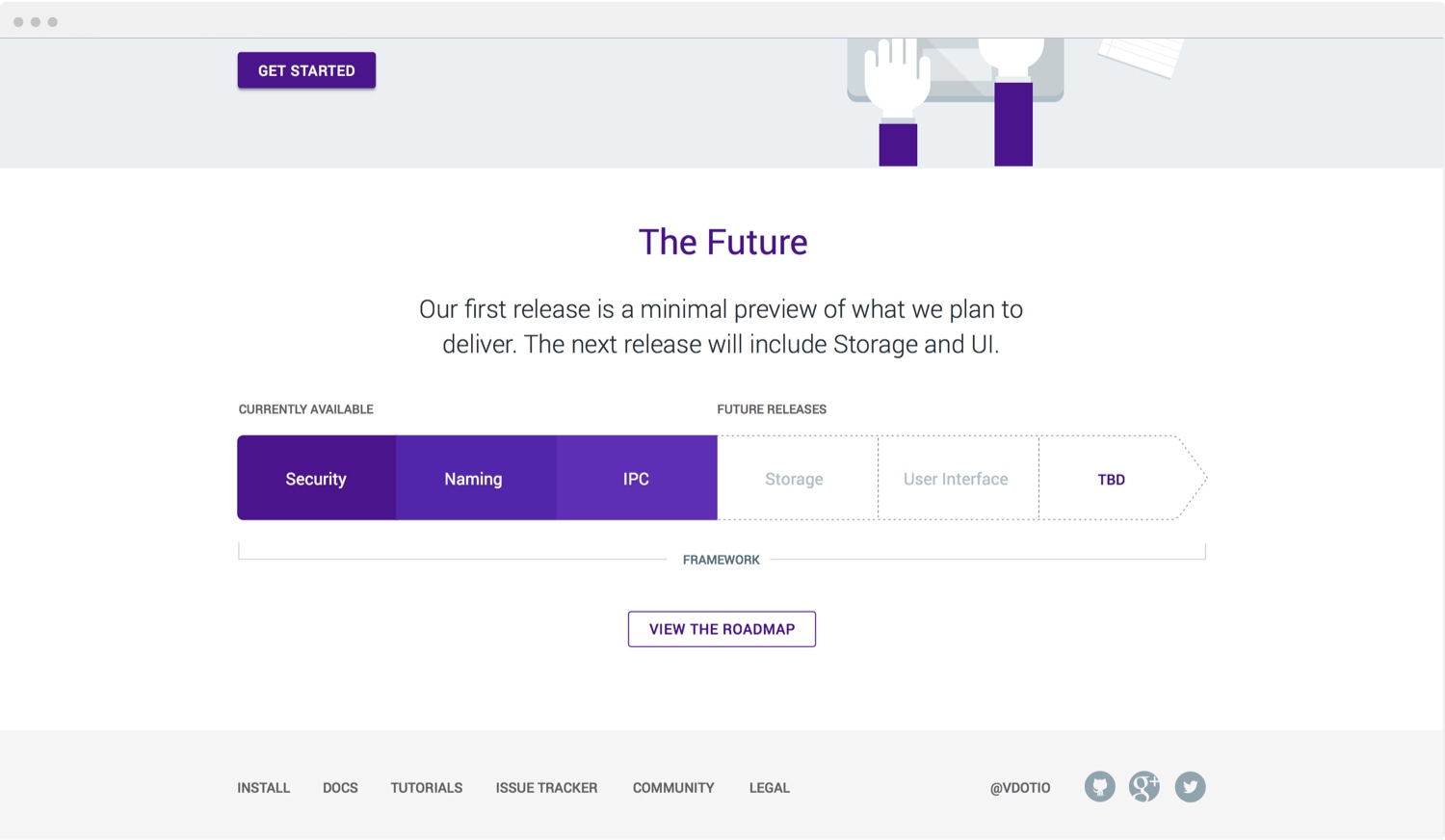Click the VIEW THE ROADMAP button
This screenshot has width=1445, height=840.
pos(722,629)
